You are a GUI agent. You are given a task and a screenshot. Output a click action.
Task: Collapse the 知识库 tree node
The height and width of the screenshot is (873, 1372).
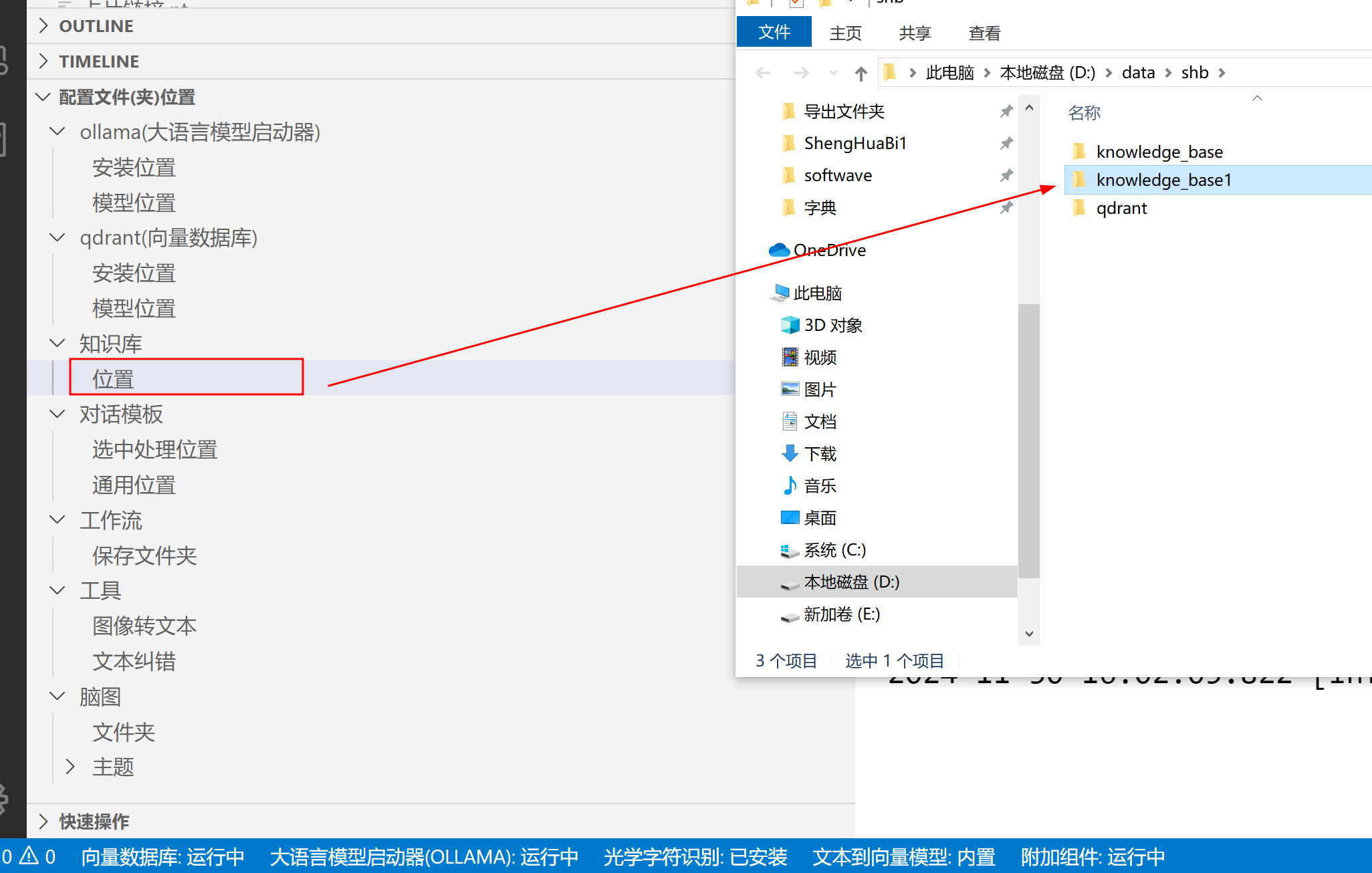[x=58, y=344]
